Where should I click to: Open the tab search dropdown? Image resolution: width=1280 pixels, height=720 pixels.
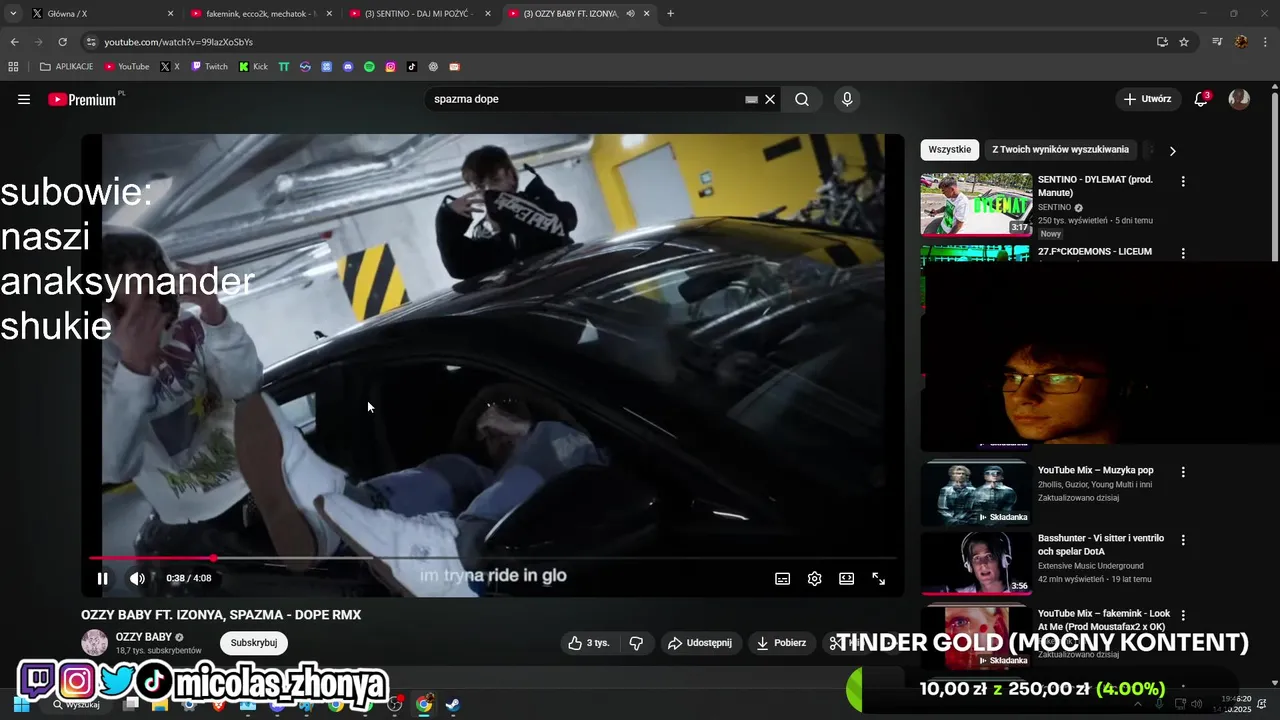[13, 14]
